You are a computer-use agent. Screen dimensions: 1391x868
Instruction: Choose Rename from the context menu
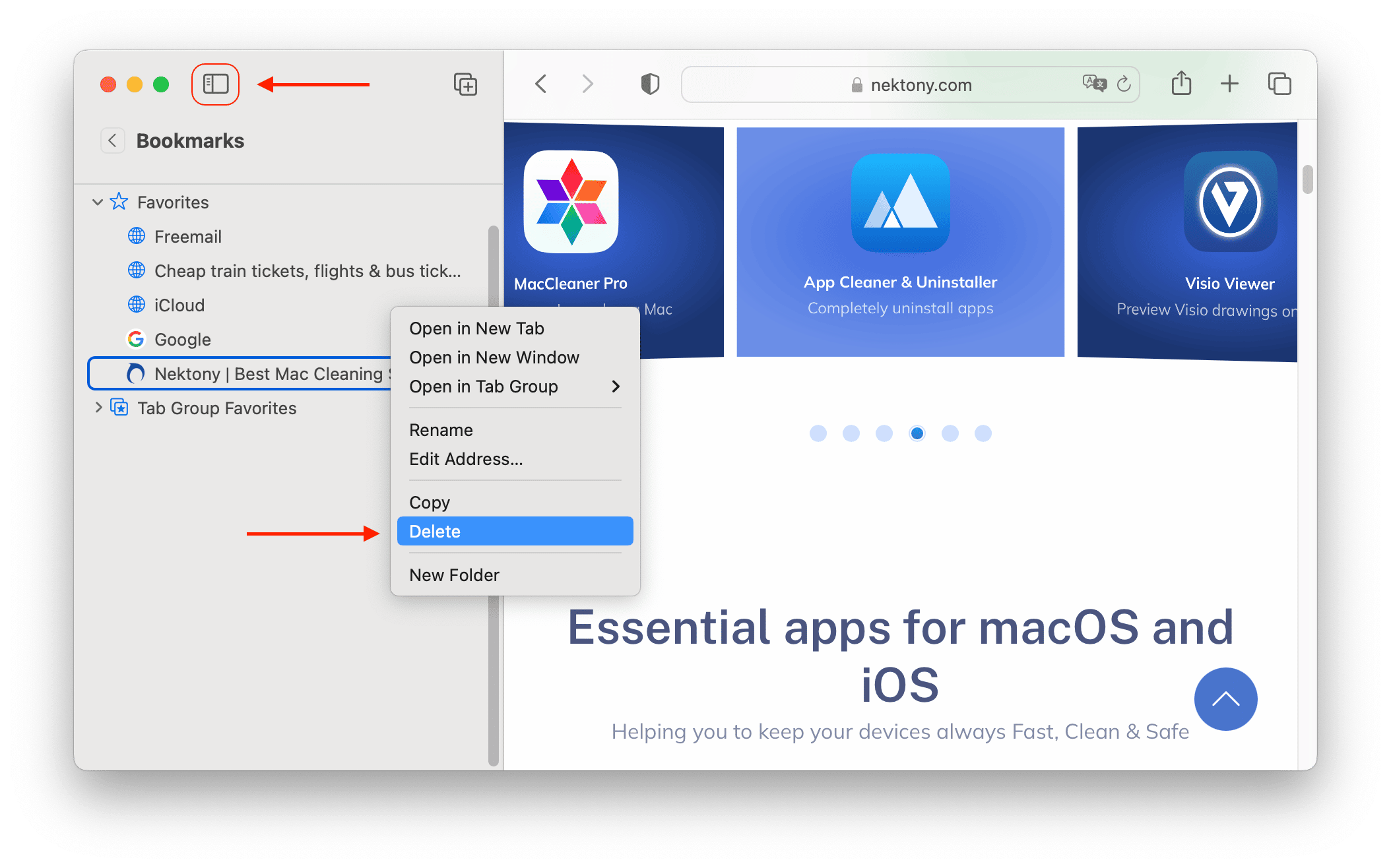click(441, 430)
